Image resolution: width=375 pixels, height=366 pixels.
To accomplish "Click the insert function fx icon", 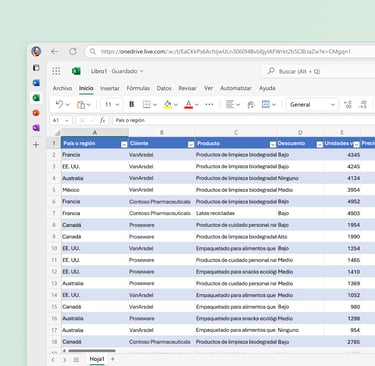I will [103, 120].
